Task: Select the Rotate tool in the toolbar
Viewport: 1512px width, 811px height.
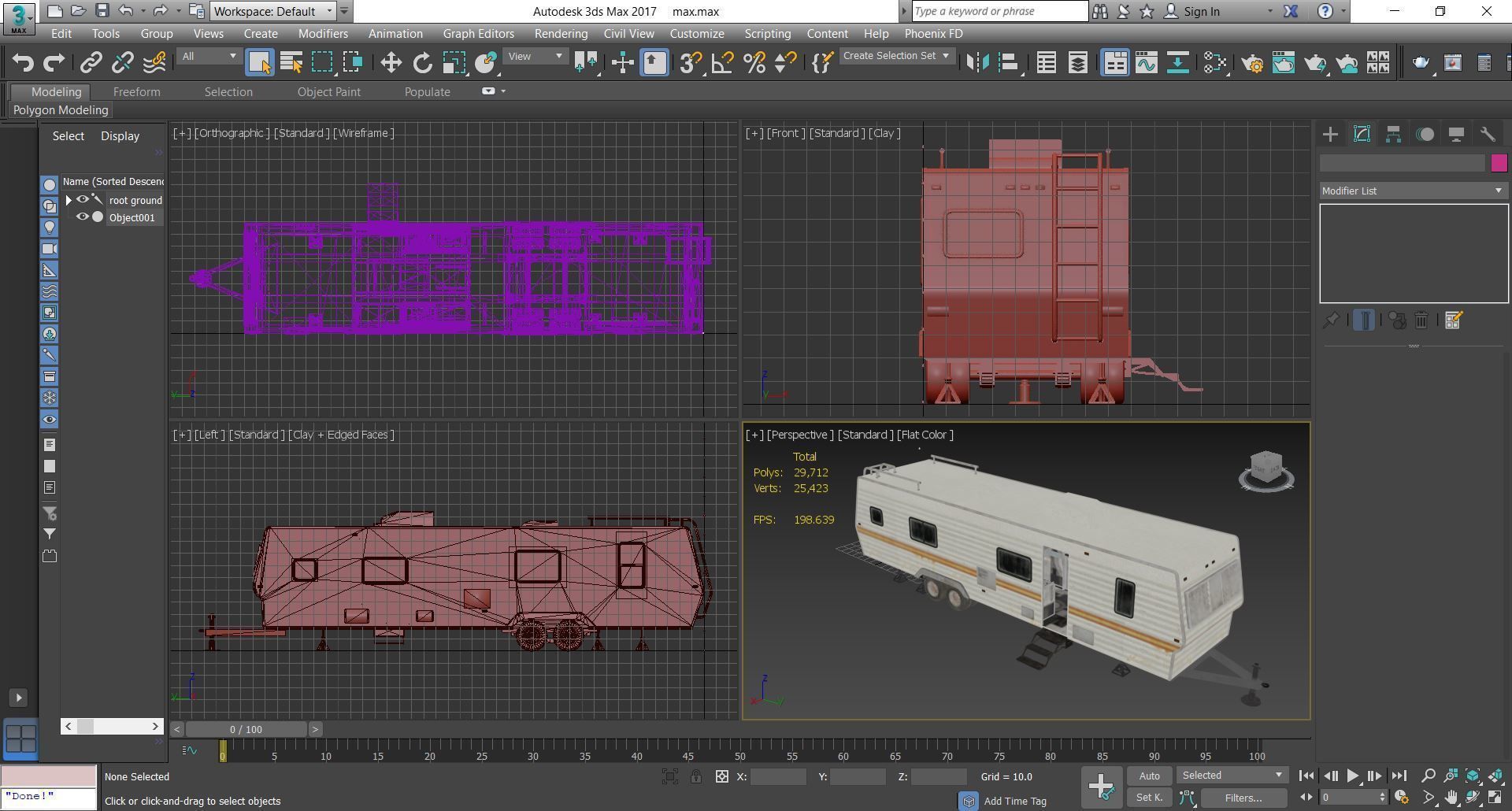Action: pyautogui.click(x=422, y=62)
